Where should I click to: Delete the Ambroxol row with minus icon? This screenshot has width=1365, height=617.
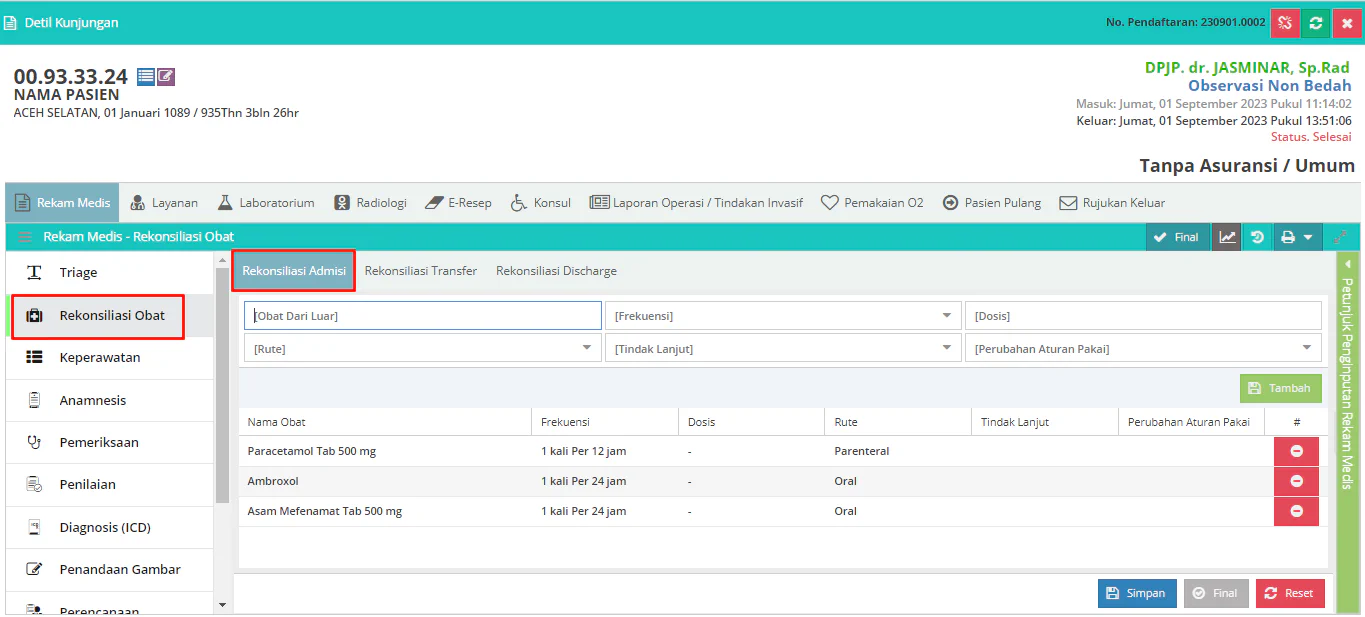click(x=1296, y=481)
